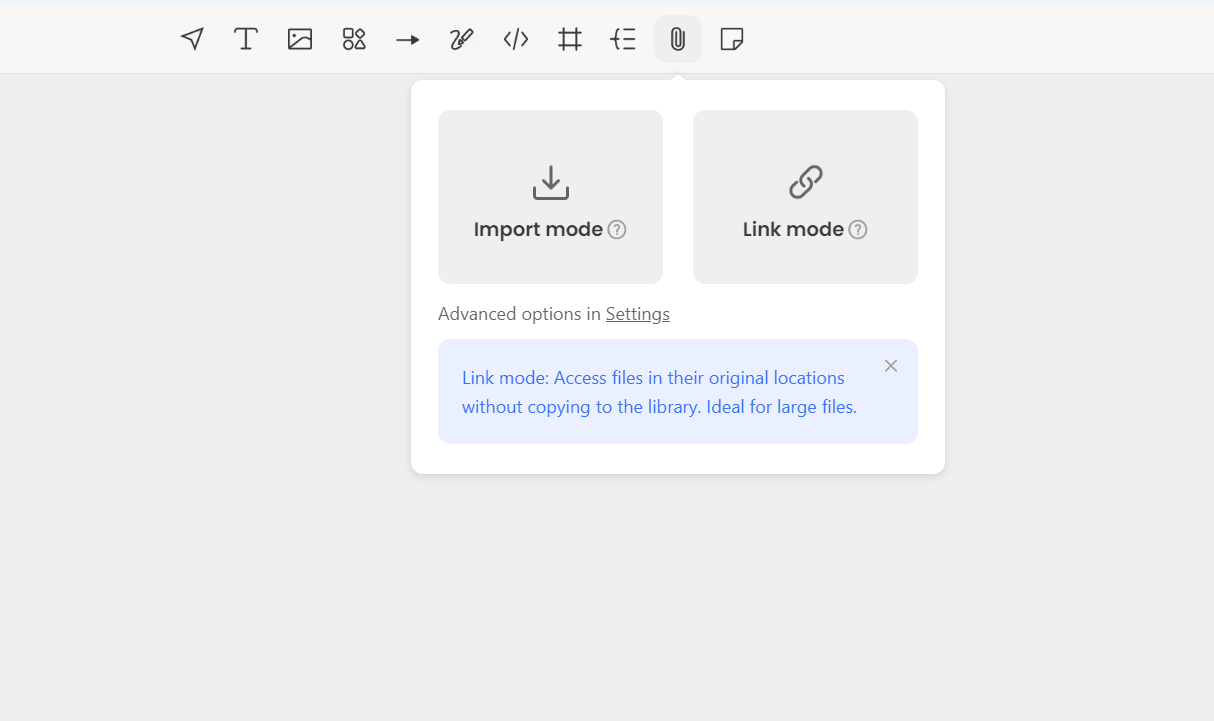Open the help icon beside Link mode
The height and width of the screenshot is (721, 1214).
click(x=858, y=230)
